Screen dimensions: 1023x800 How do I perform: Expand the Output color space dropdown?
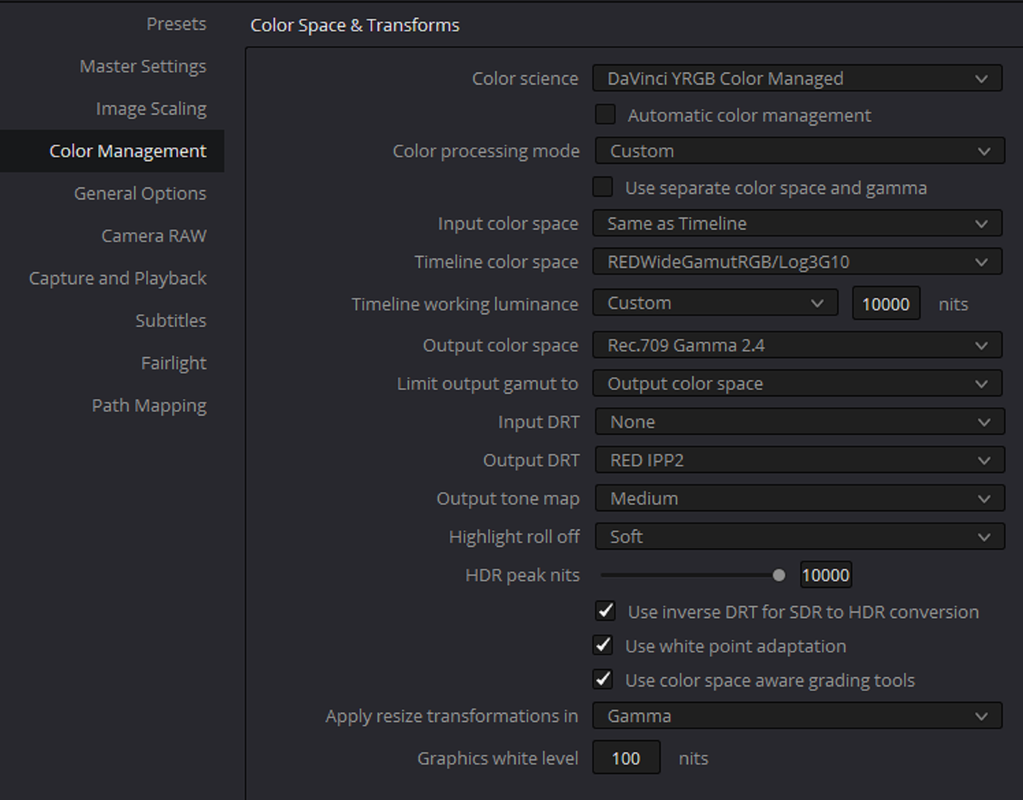point(797,345)
